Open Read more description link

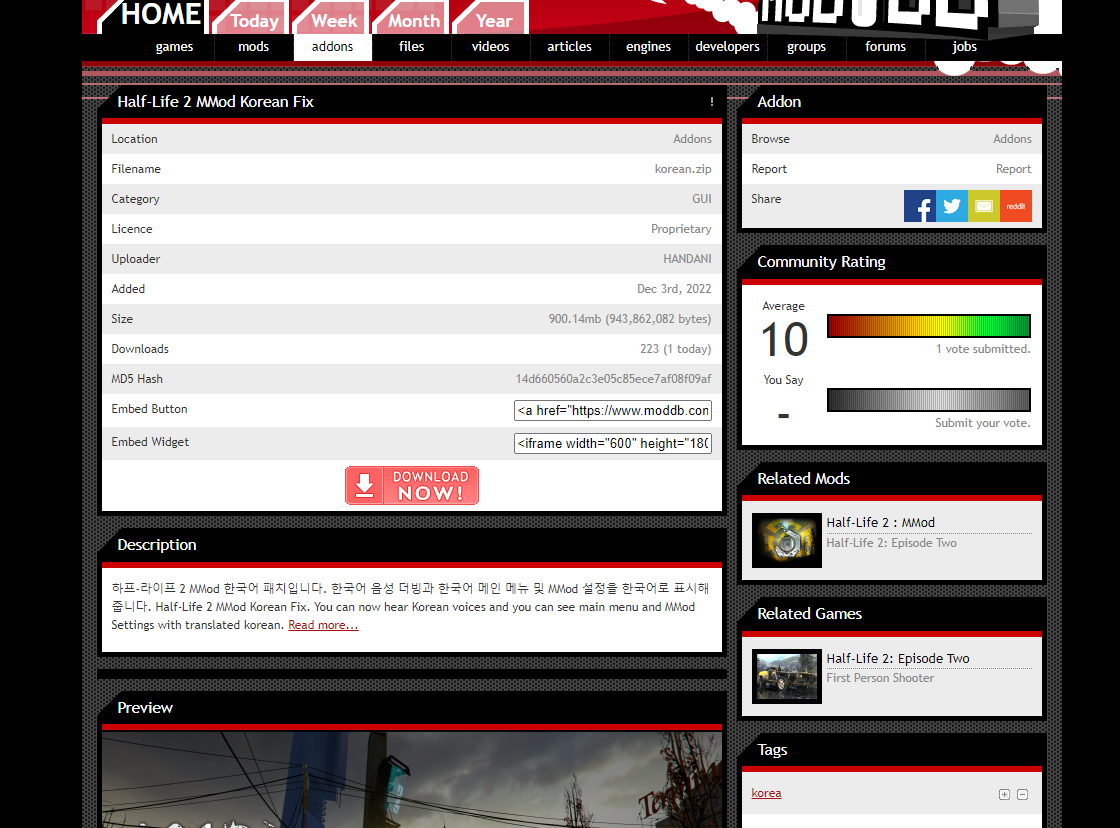point(323,625)
